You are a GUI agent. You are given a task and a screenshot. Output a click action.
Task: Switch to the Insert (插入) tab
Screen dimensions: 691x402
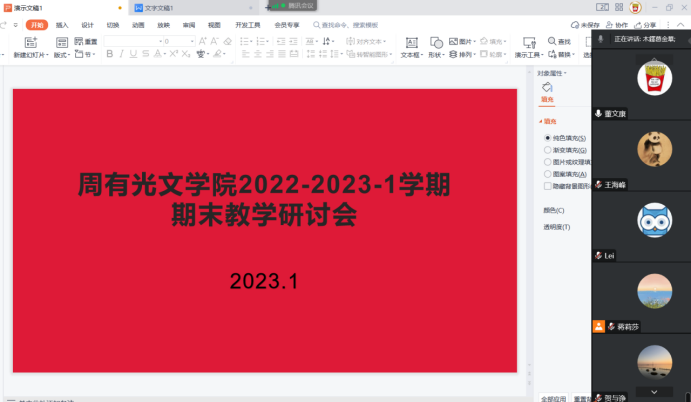coord(62,24)
